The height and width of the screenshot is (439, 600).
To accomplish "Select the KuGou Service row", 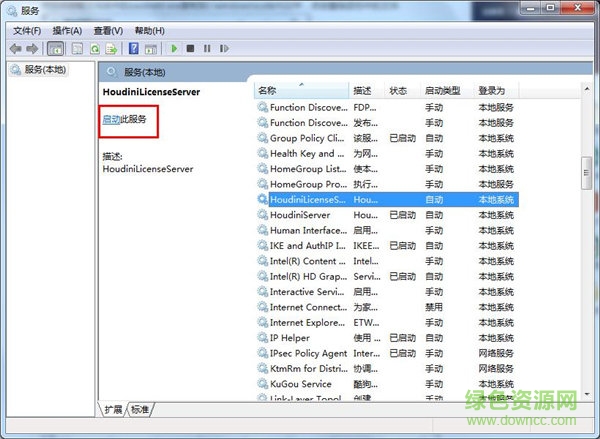I will point(386,384).
